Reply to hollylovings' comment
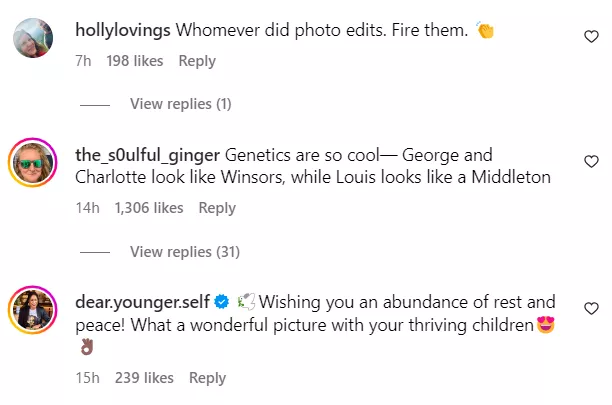Viewport: 612px width, 405px height. [x=197, y=61]
